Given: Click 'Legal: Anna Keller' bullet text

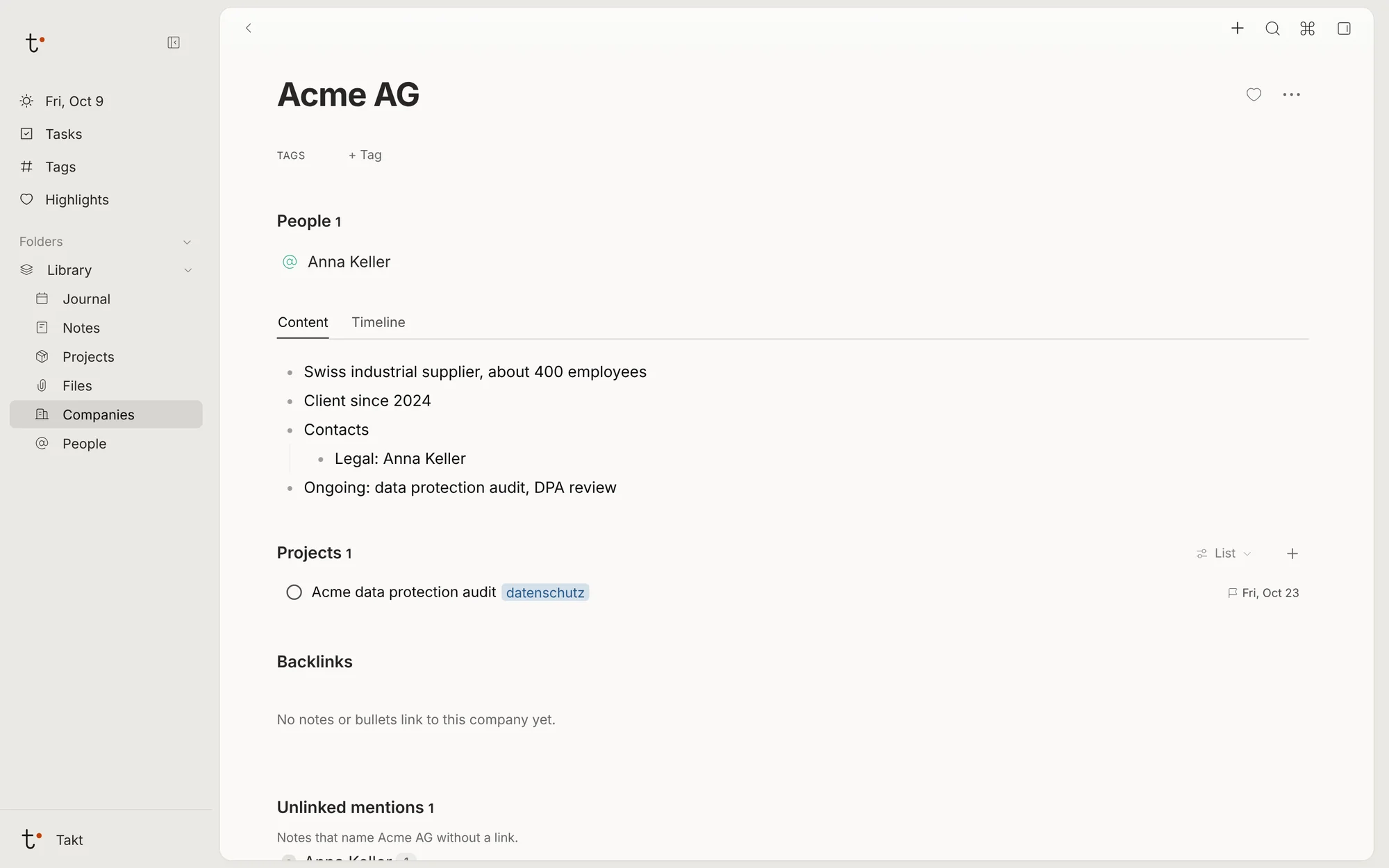Looking at the screenshot, I should point(400,459).
